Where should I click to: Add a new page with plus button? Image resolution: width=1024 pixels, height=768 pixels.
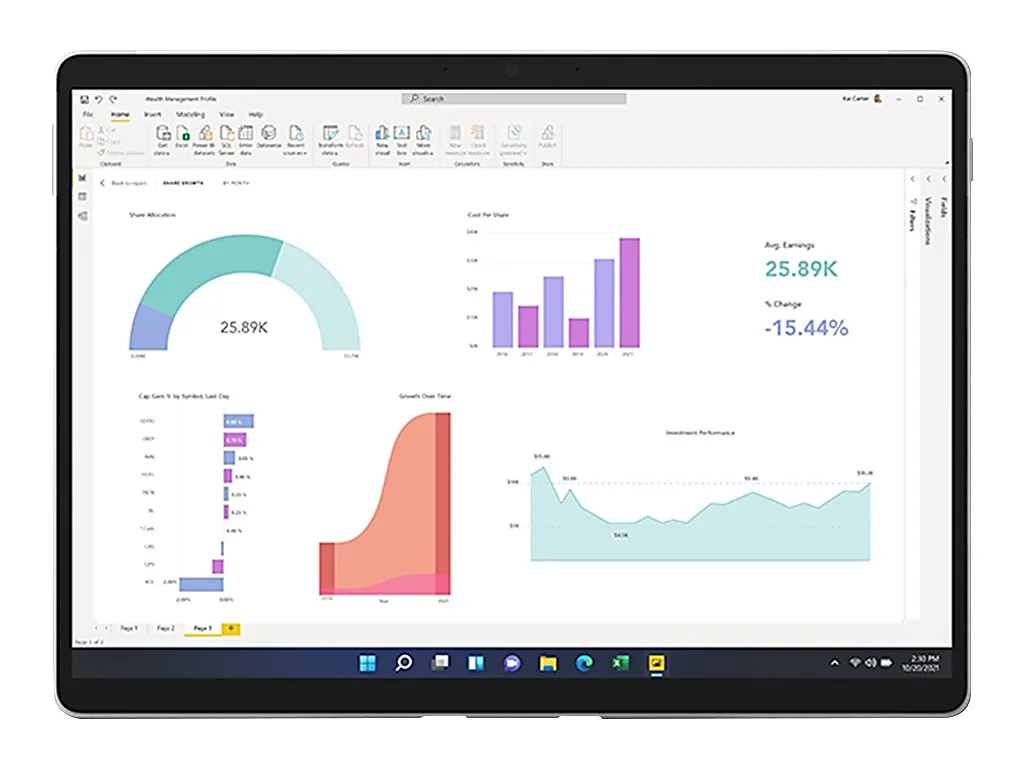231,628
